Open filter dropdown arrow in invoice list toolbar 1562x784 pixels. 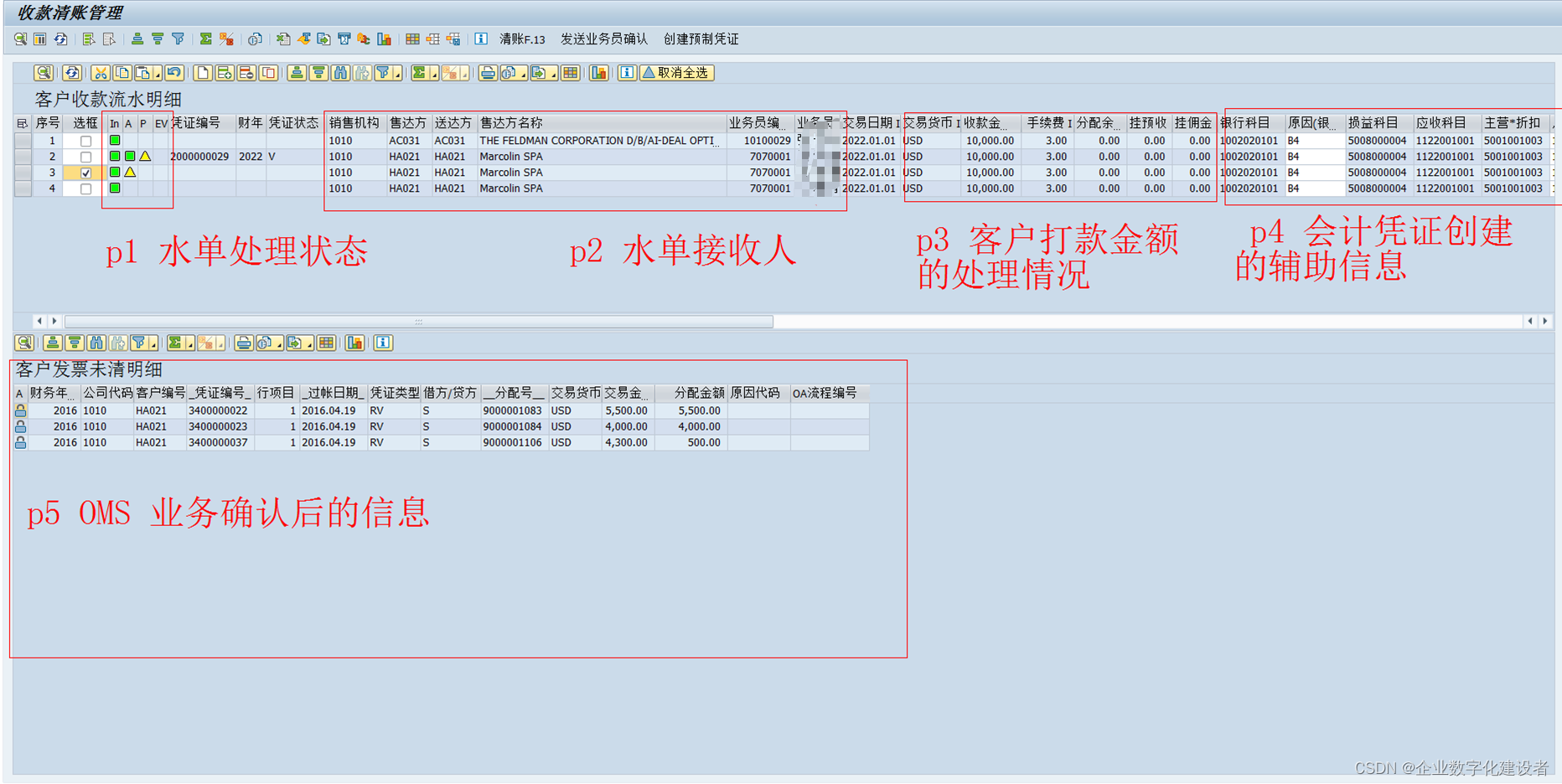pyautogui.click(x=153, y=343)
